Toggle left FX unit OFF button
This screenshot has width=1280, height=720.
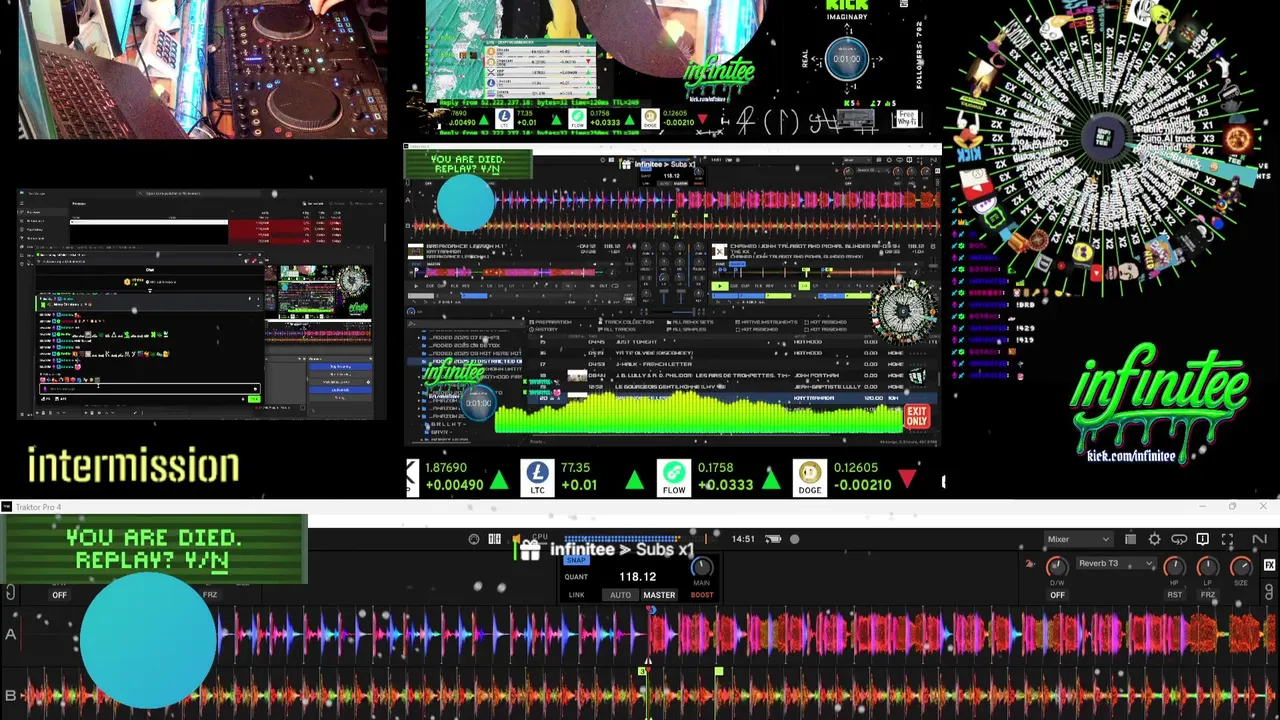click(x=60, y=595)
